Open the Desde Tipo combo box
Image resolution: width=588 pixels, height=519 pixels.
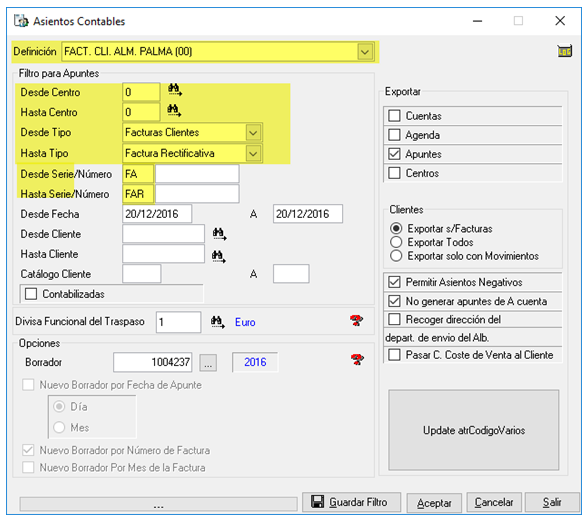(x=254, y=133)
